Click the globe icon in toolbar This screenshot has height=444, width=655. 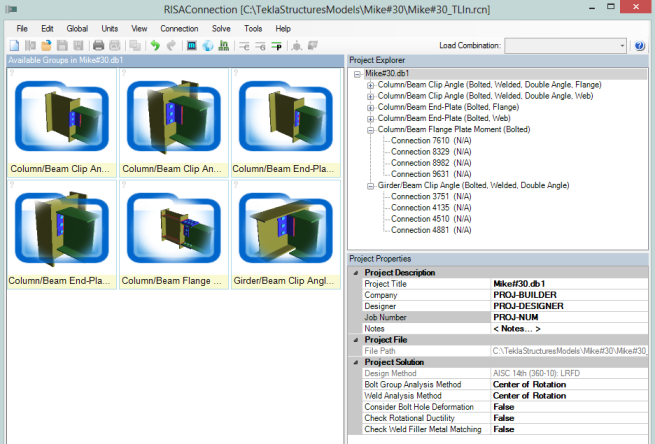point(208,46)
